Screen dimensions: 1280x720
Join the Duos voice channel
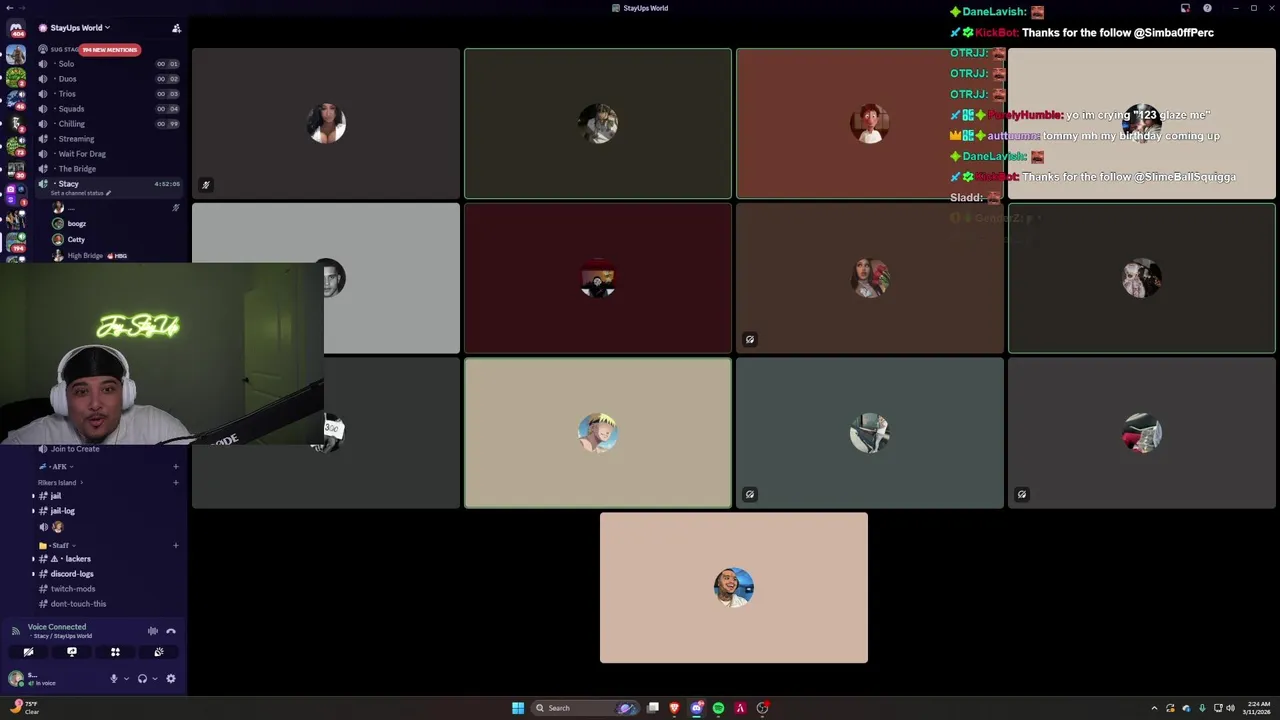coord(110,79)
